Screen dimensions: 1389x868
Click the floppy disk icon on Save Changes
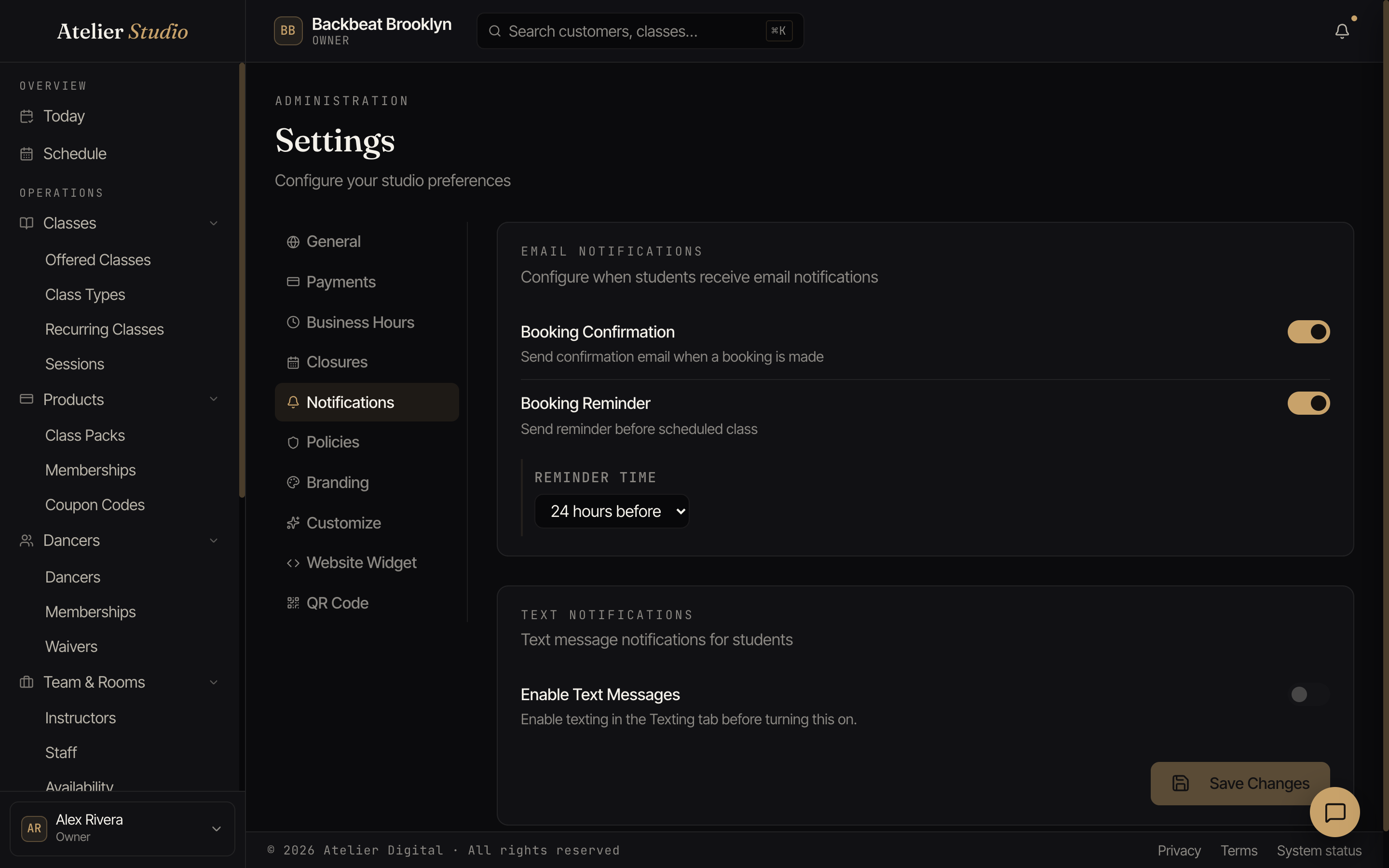tap(1180, 783)
